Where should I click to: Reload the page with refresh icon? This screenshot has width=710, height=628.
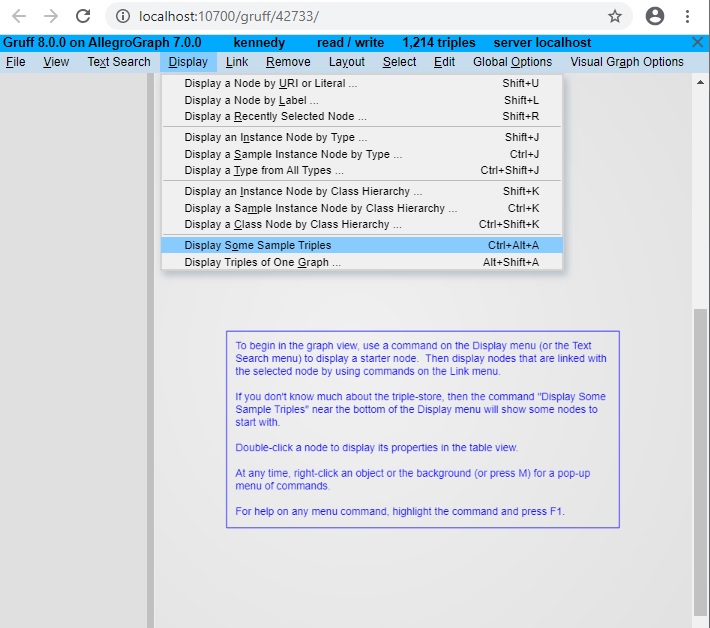coord(83,16)
